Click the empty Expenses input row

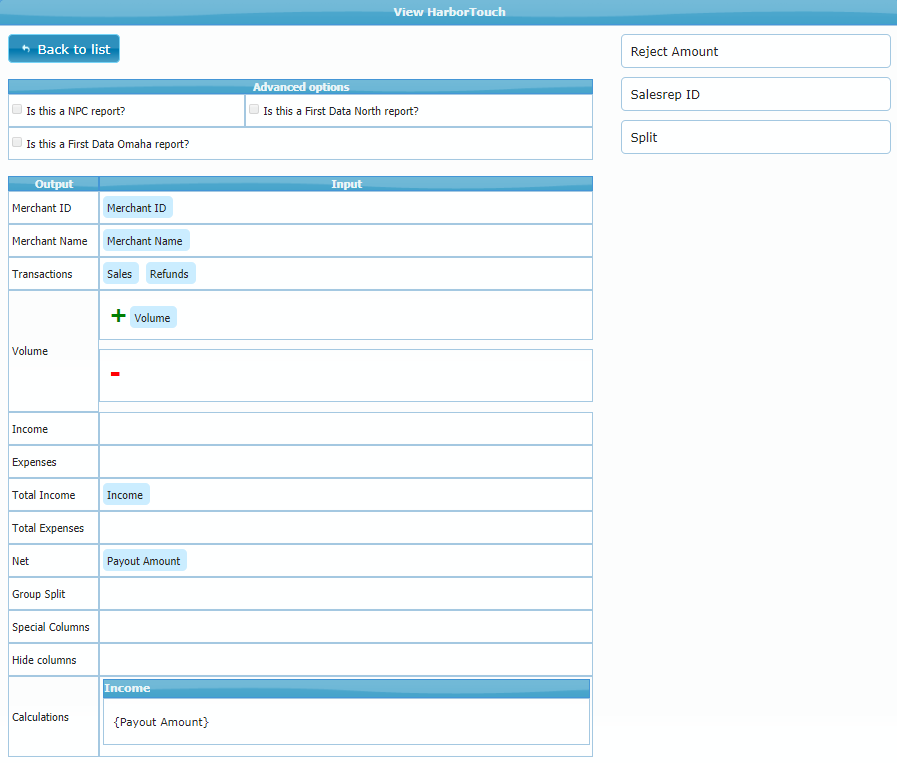click(345, 462)
